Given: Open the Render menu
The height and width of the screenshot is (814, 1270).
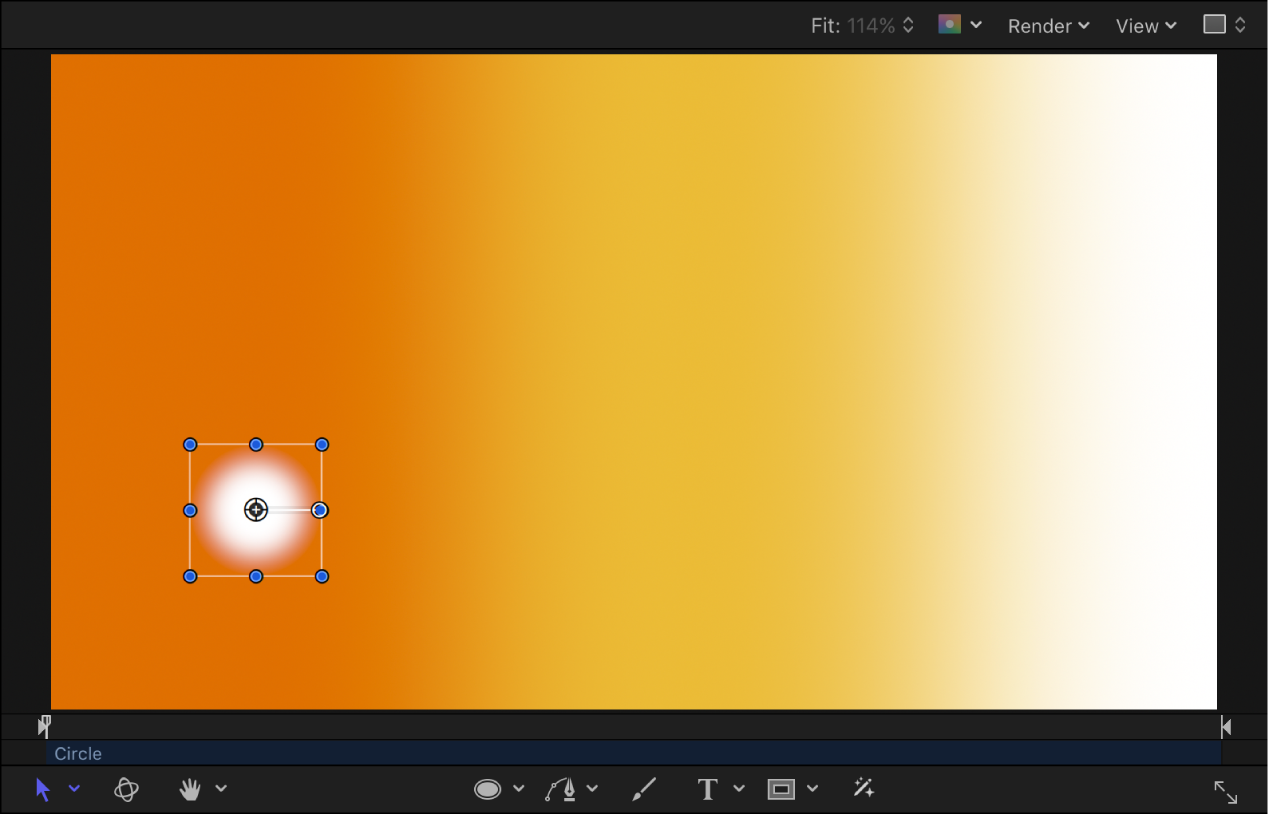Looking at the screenshot, I should click(x=1048, y=25).
